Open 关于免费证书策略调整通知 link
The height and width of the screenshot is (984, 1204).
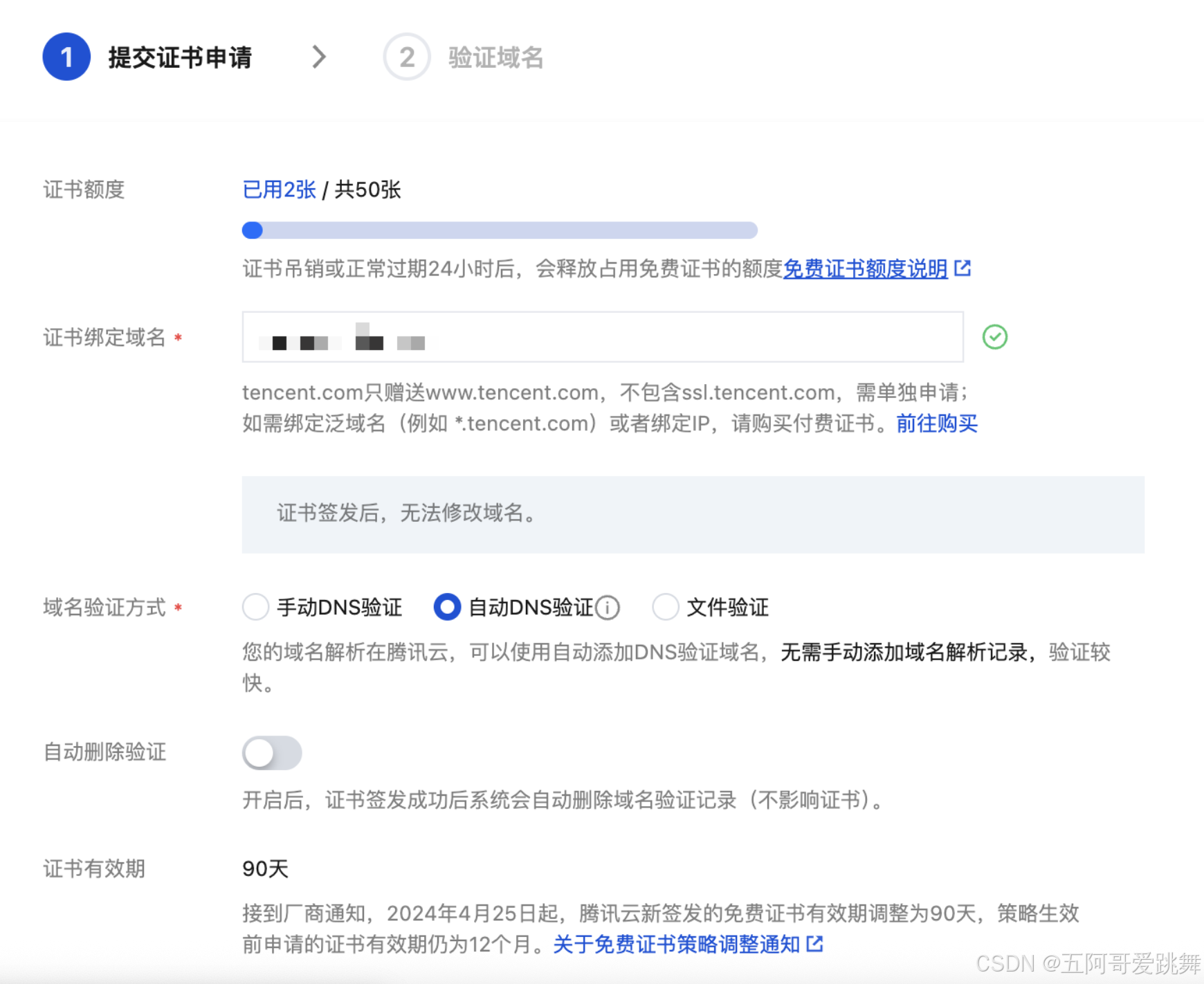pos(677,944)
